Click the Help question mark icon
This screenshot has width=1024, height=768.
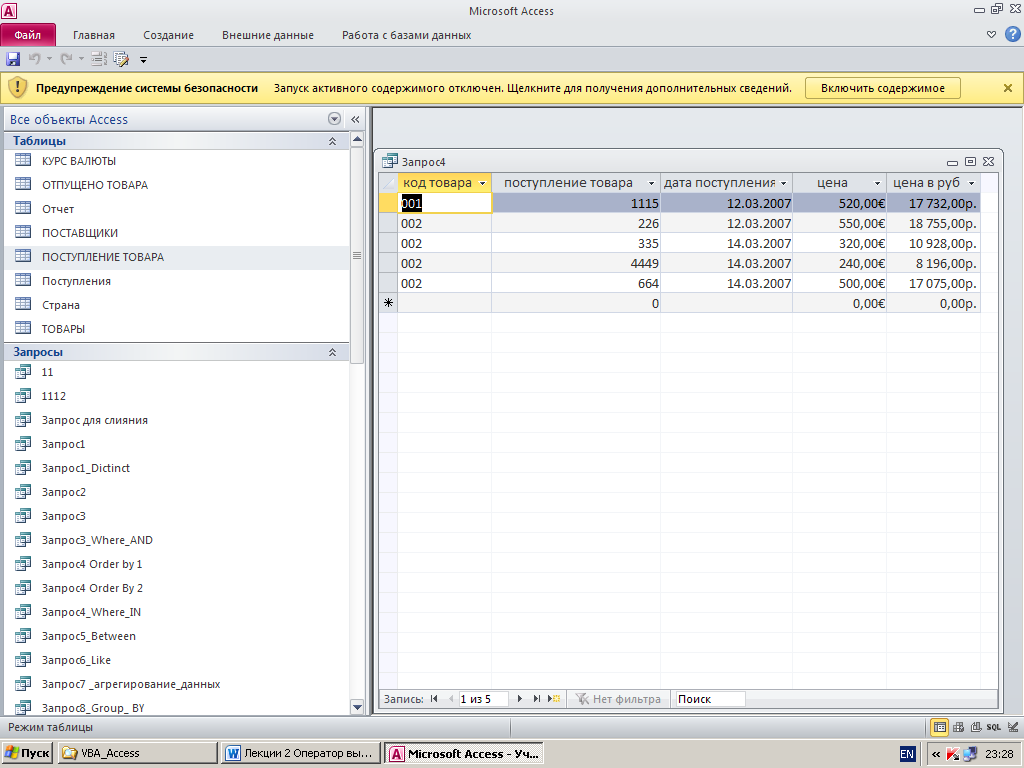pyautogui.click(x=1012, y=35)
